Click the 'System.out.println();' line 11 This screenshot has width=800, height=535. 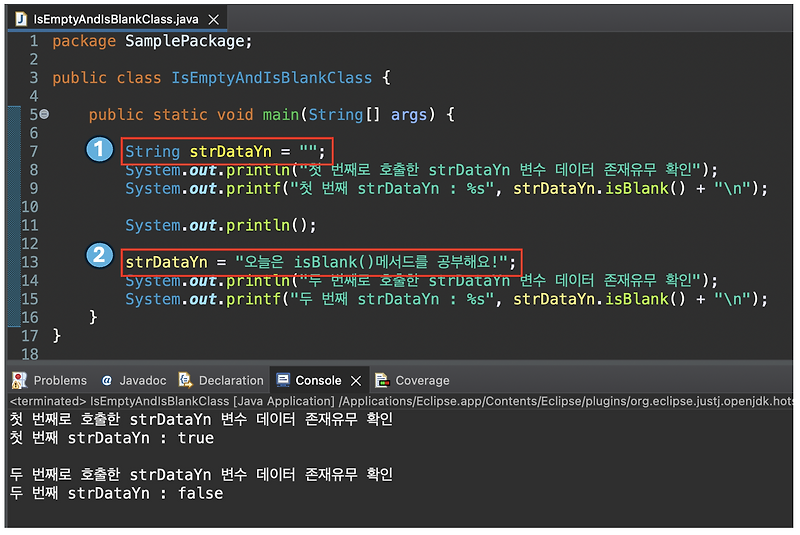[220, 225]
